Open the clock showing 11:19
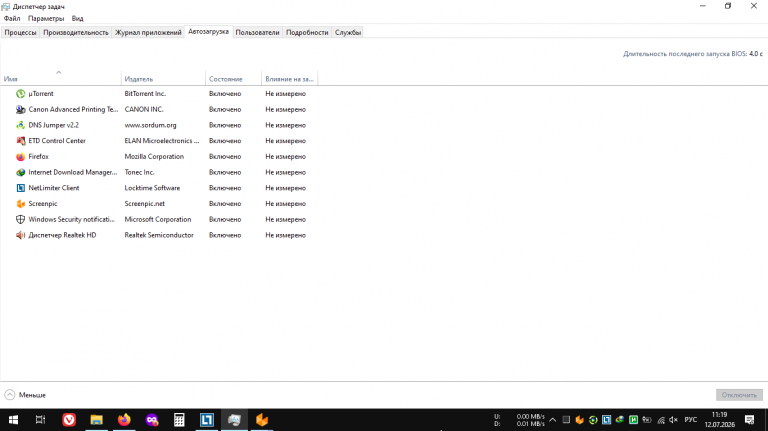768x431 pixels. coord(720,420)
